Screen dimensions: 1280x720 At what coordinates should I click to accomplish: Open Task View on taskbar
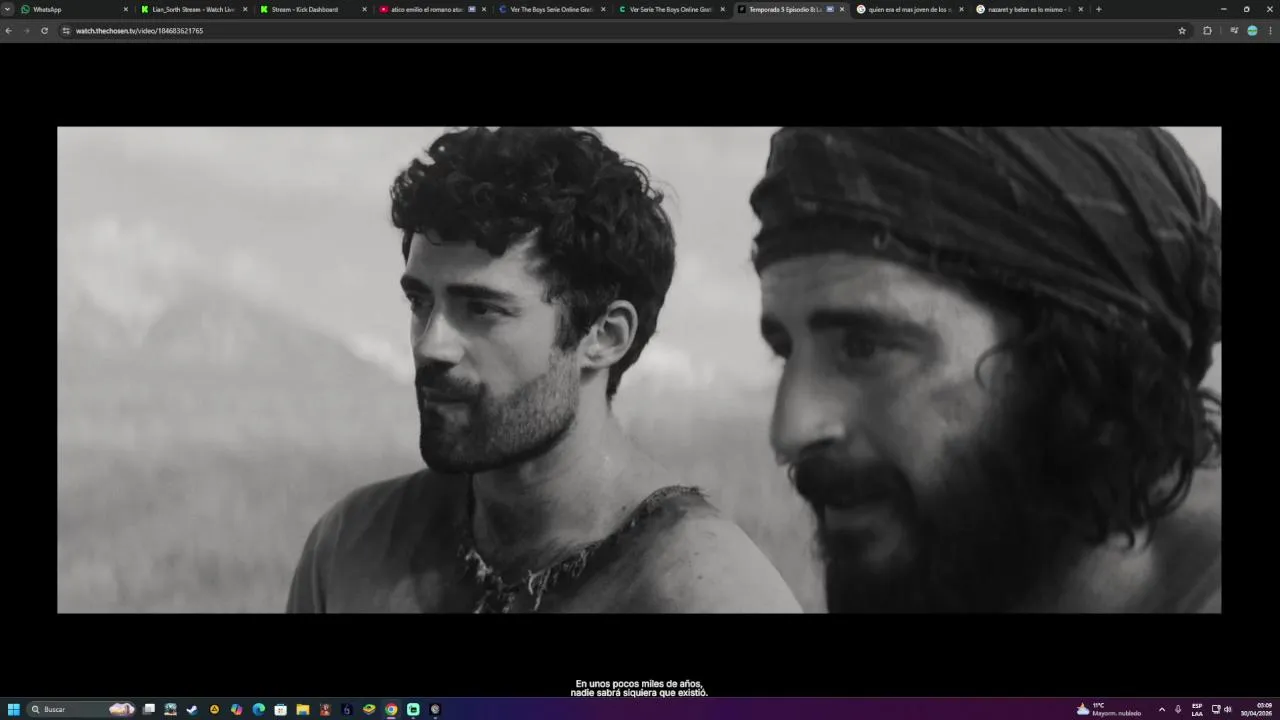(149, 709)
